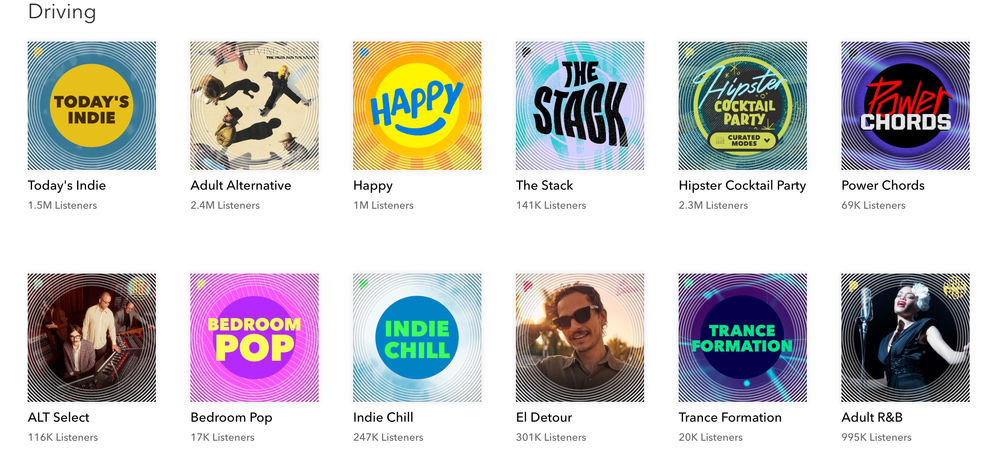Click the Bedroom Pop station name

[231, 417]
